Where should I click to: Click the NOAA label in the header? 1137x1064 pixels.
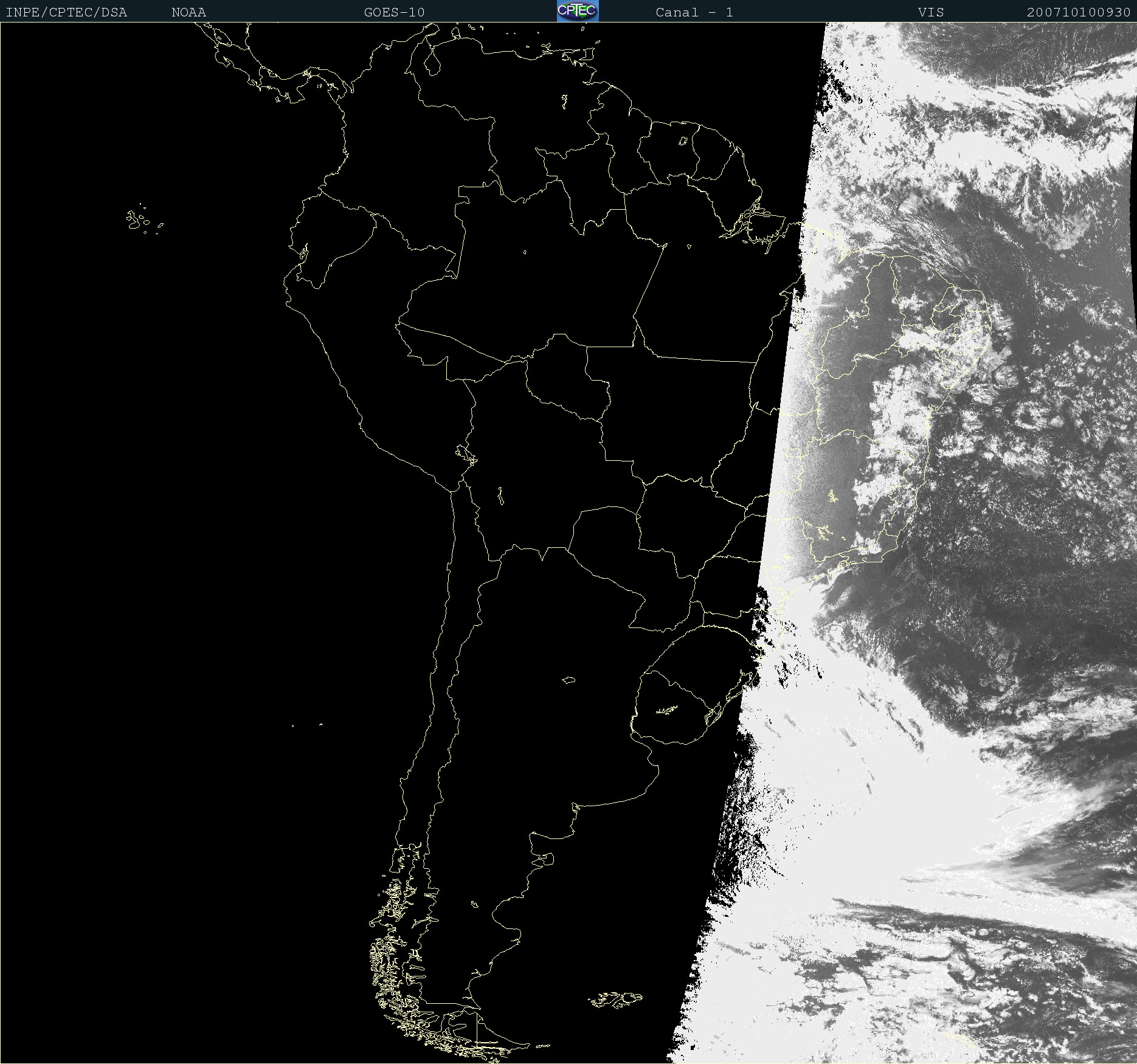189,12
